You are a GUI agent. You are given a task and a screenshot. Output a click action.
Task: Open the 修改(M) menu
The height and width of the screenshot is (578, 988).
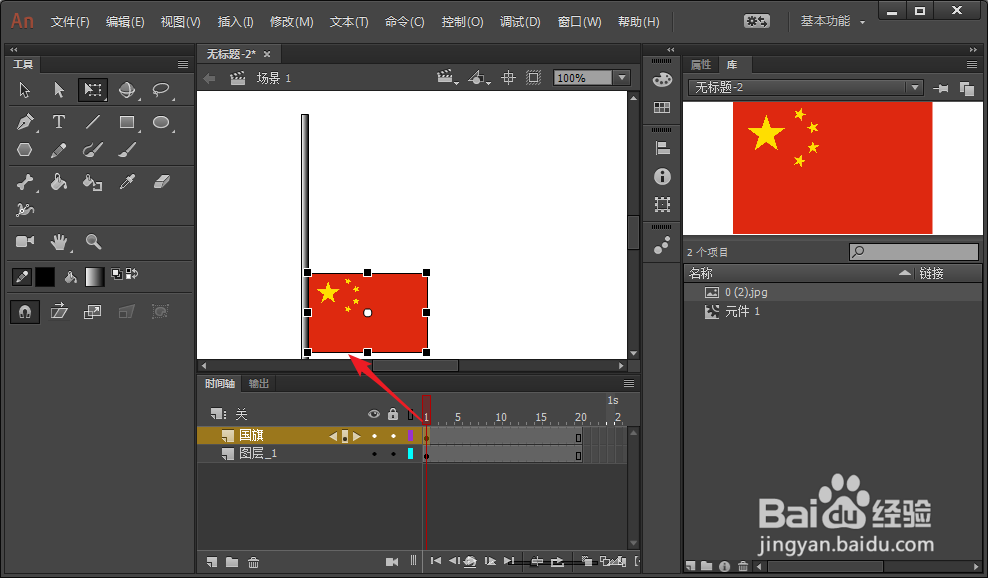(291, 22)
